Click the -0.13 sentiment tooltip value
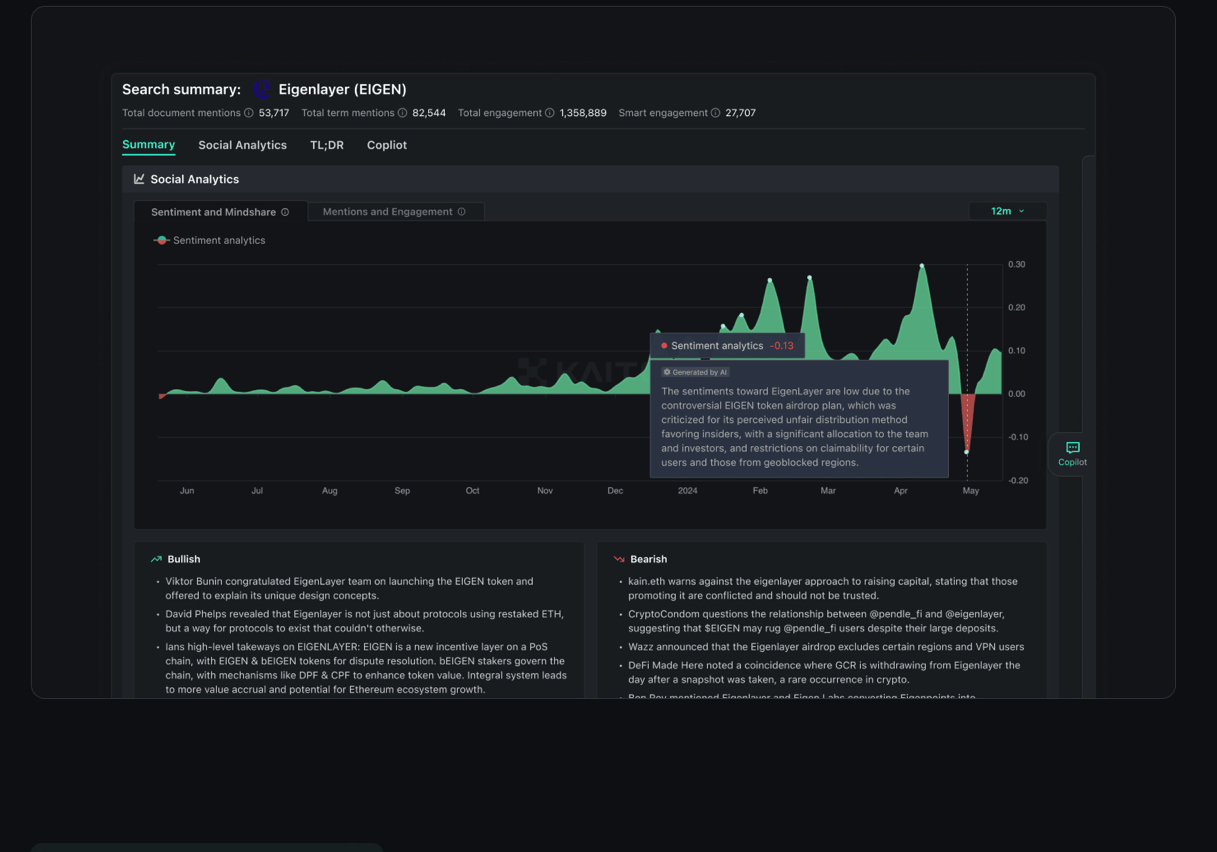 [781, 346]
